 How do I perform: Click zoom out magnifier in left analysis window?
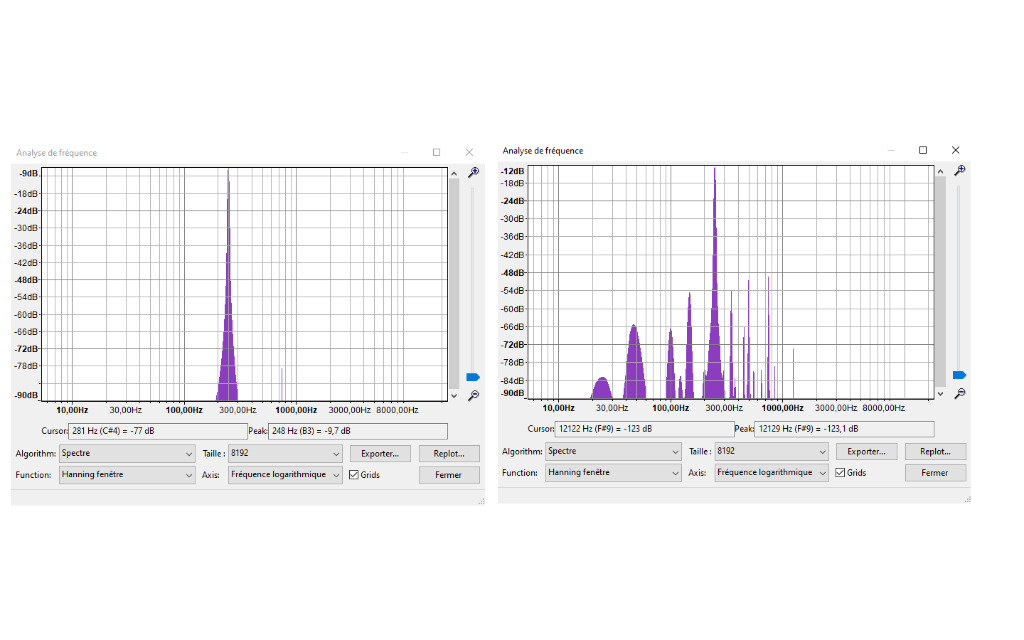[473, 396]
